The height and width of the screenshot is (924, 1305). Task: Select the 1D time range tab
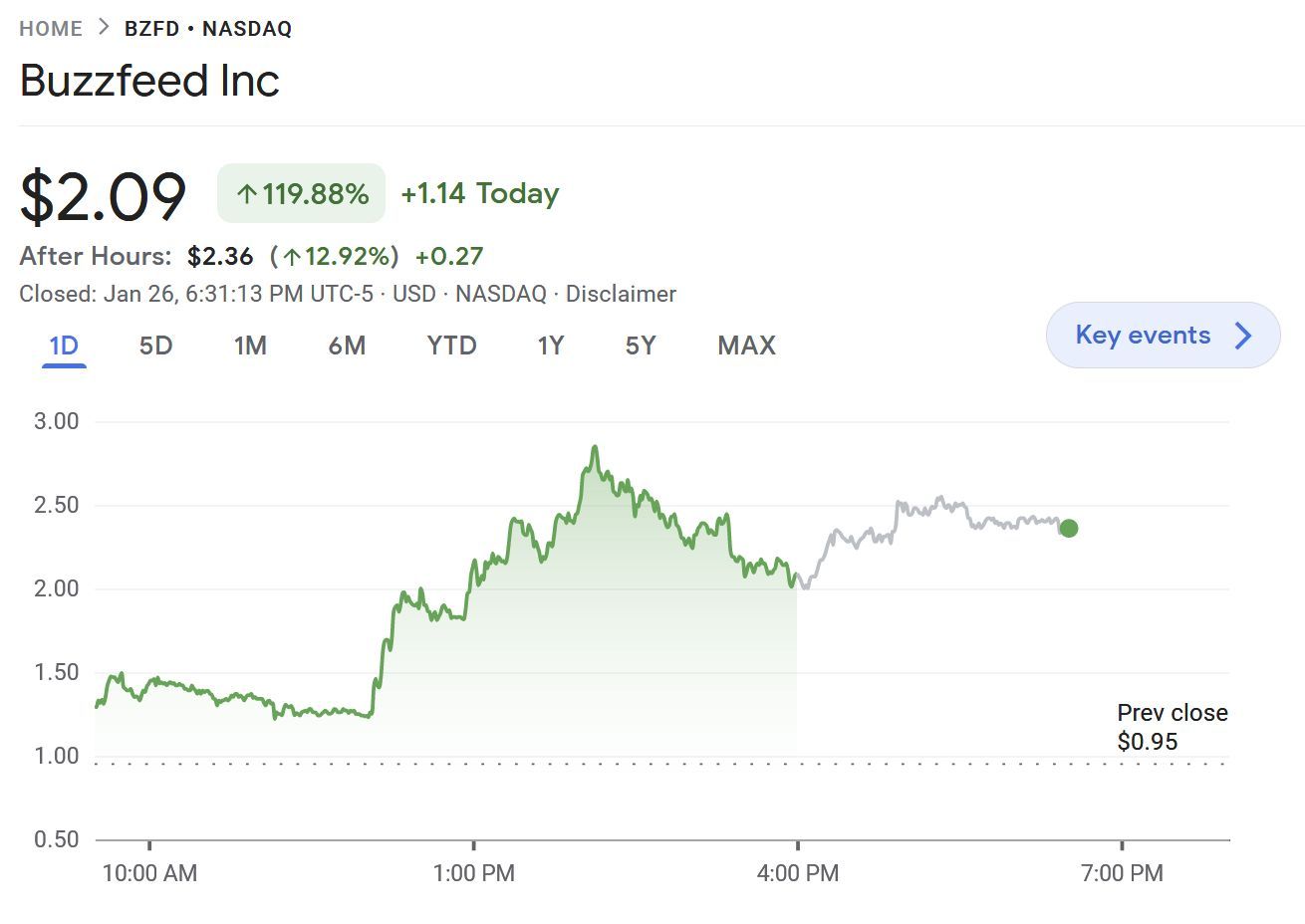click(64, 346)
